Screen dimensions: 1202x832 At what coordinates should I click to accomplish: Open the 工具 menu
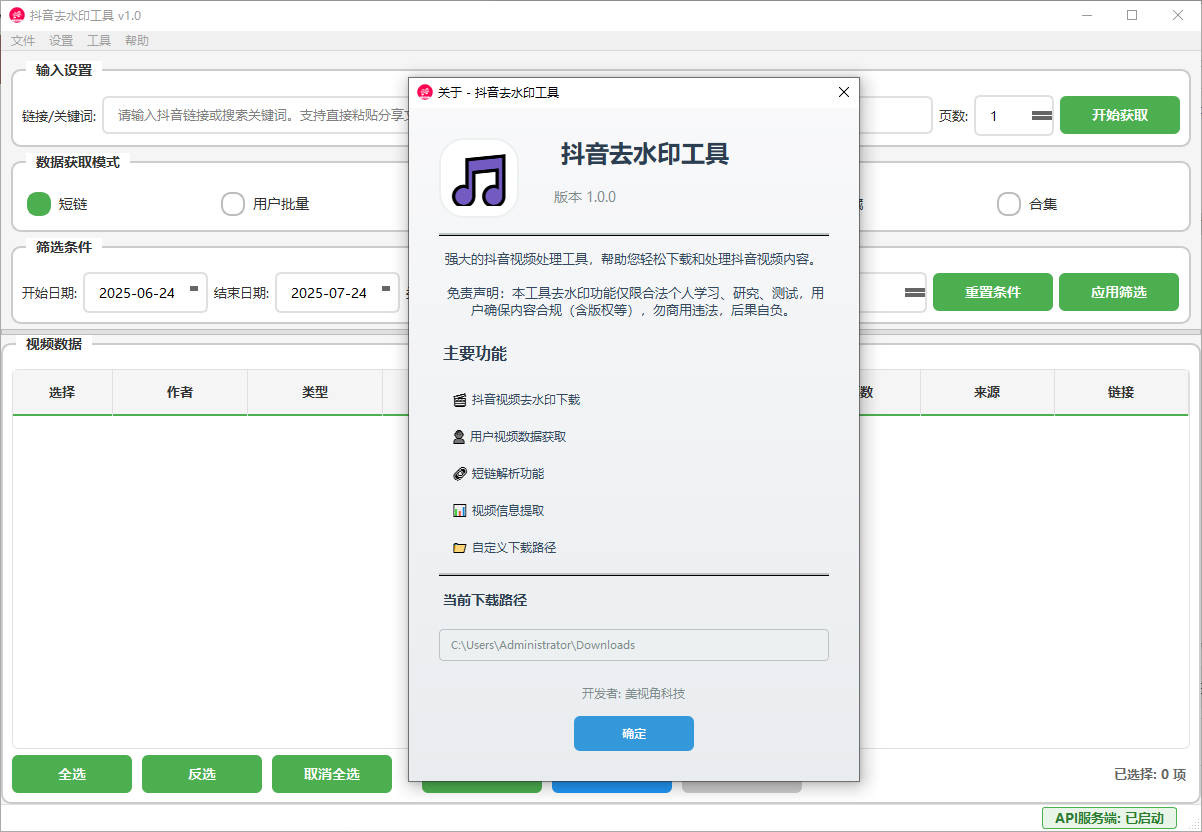click(99, 41)
